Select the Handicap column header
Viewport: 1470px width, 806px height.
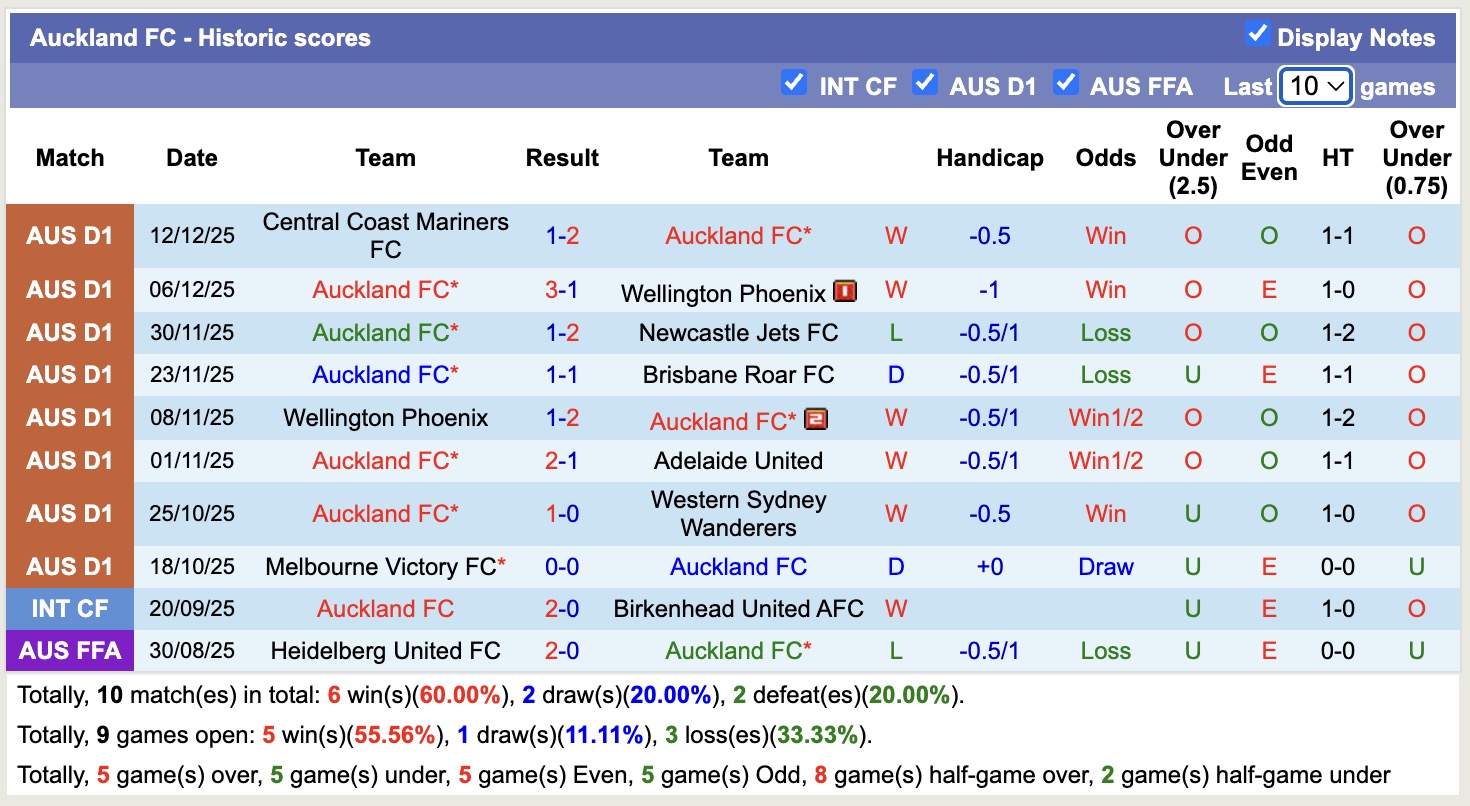pos(989,157)
